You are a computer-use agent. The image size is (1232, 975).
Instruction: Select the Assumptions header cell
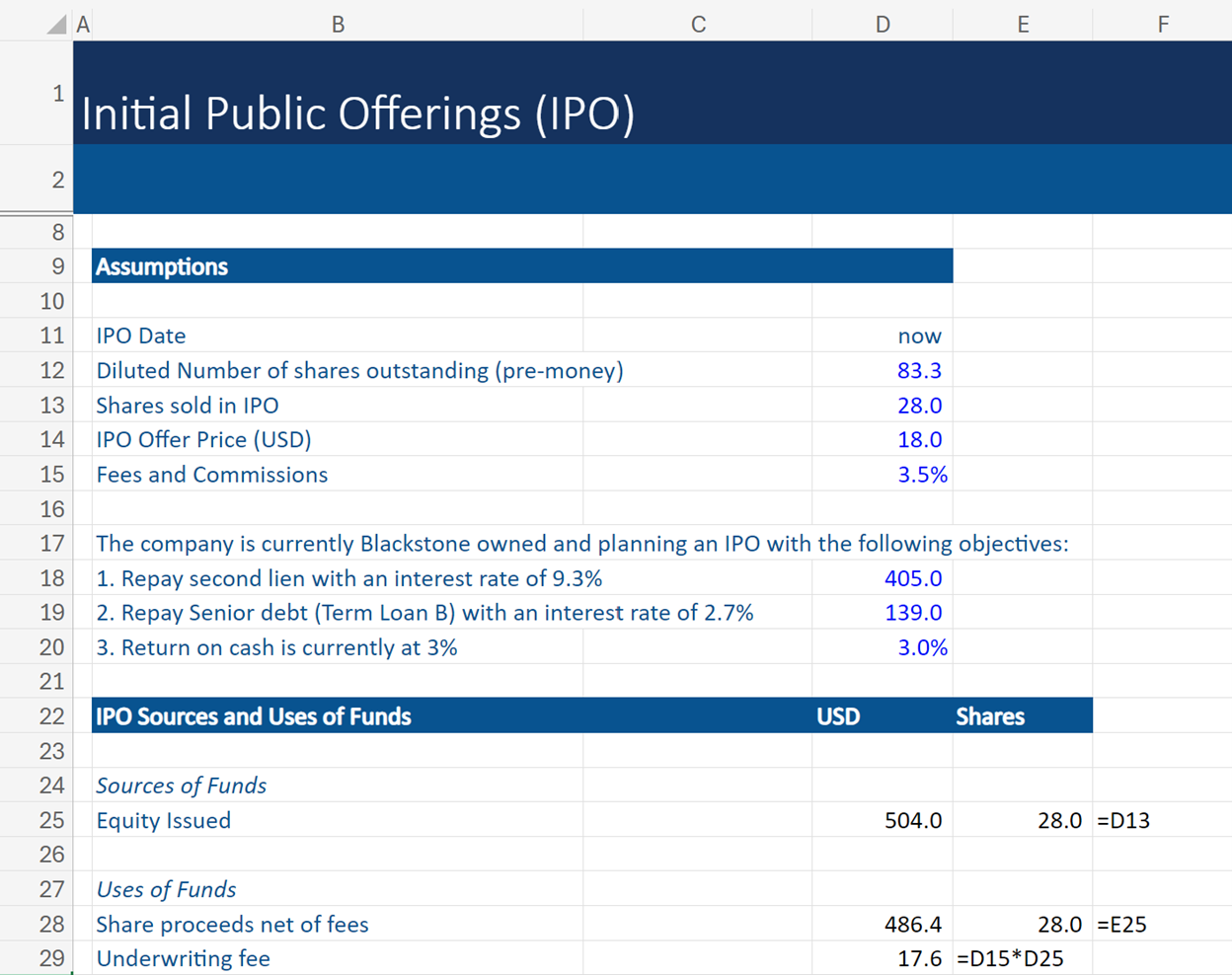pyautogui.click(x=161, y=265)
